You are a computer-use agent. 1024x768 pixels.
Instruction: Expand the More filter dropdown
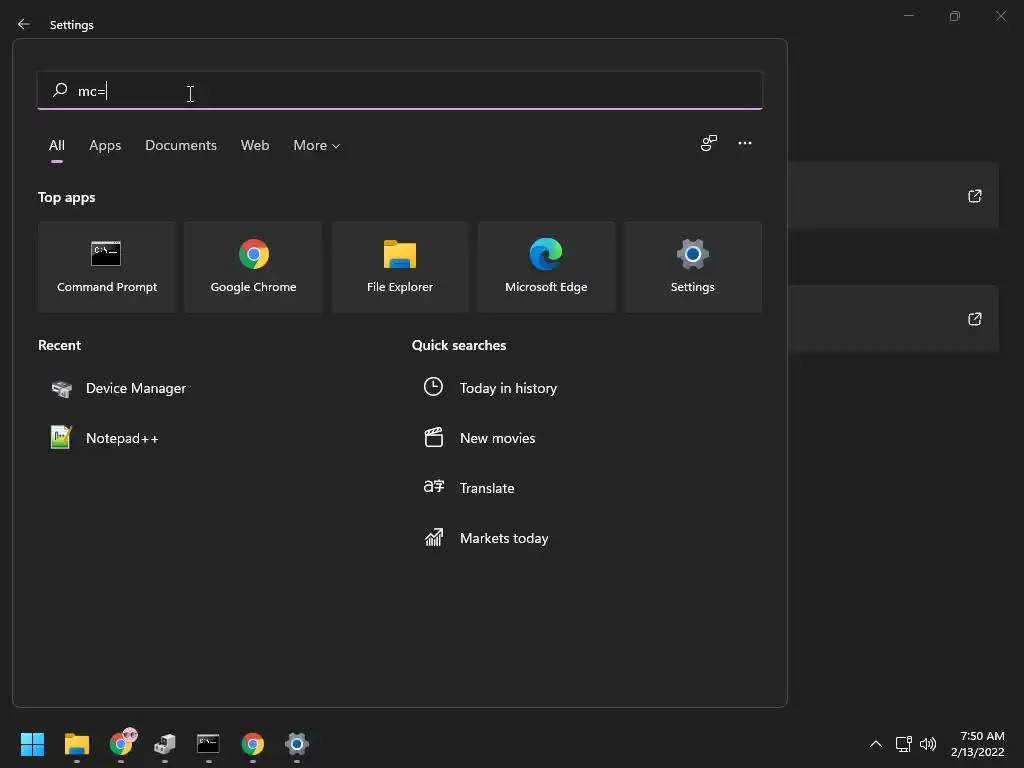tap(317, 145)
